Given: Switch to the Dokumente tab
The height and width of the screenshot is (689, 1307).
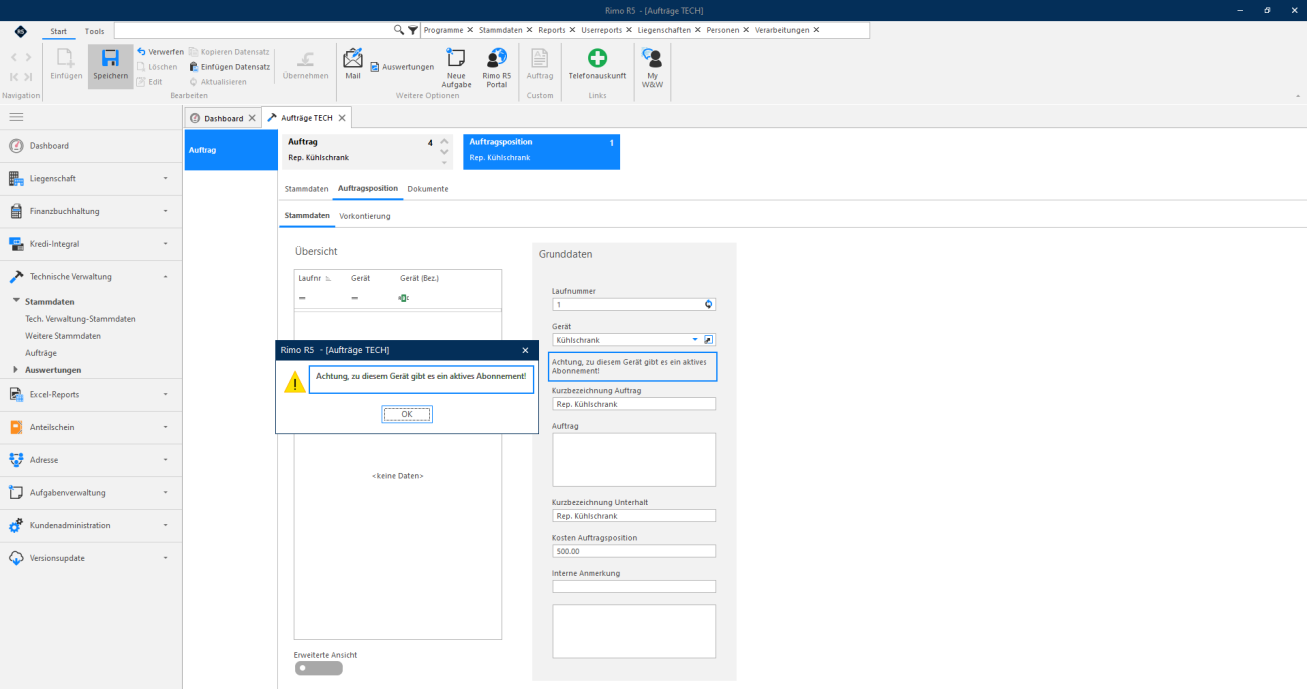Looking at the screenshot, I should [428, 188].
